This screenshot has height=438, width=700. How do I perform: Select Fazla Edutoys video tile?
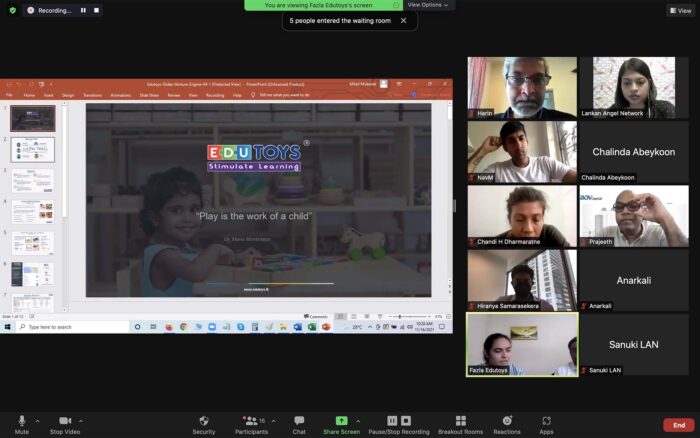tap(522, 344)
